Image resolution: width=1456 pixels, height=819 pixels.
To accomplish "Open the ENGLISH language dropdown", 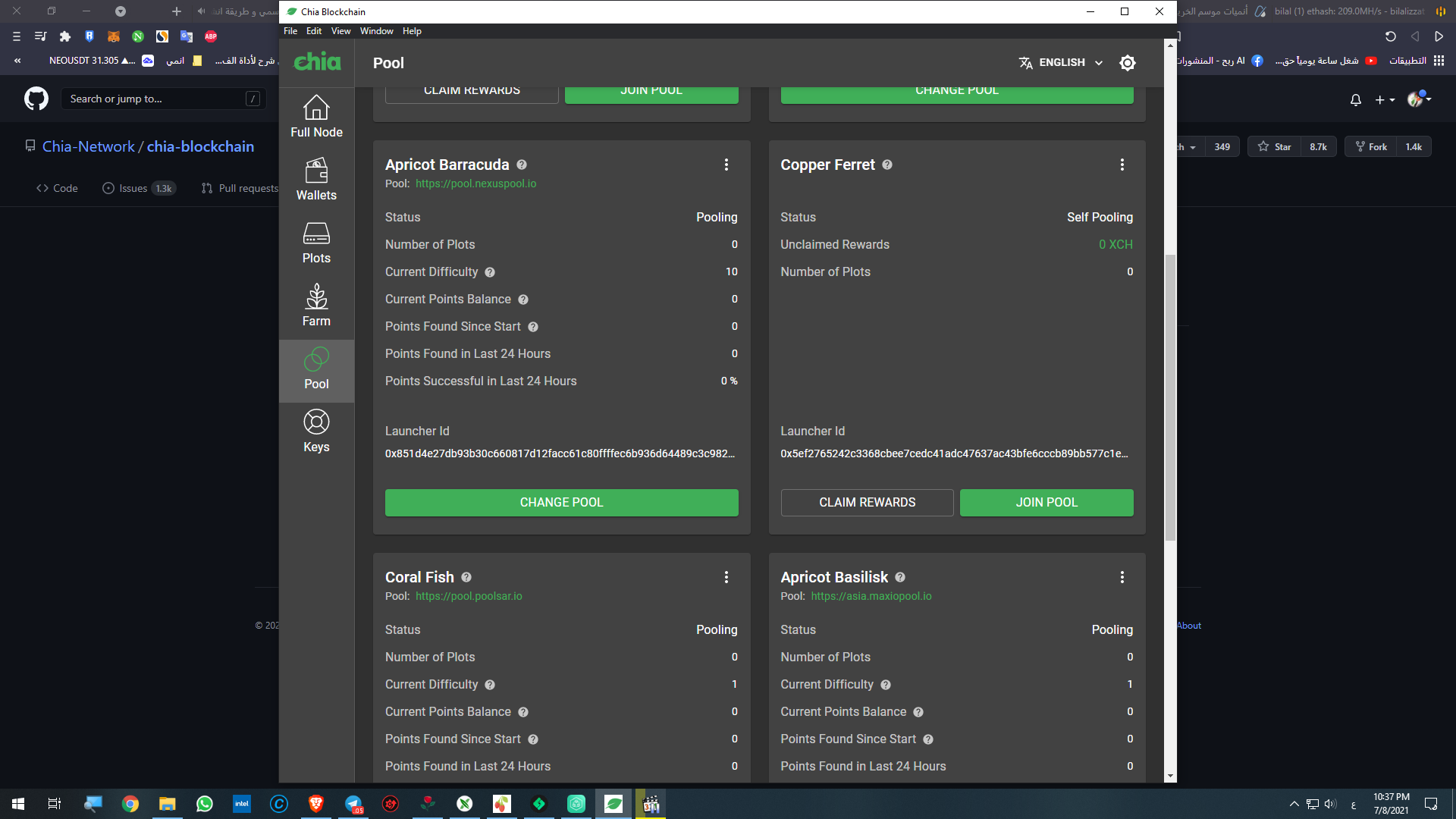I will [x=1061, y=63].
